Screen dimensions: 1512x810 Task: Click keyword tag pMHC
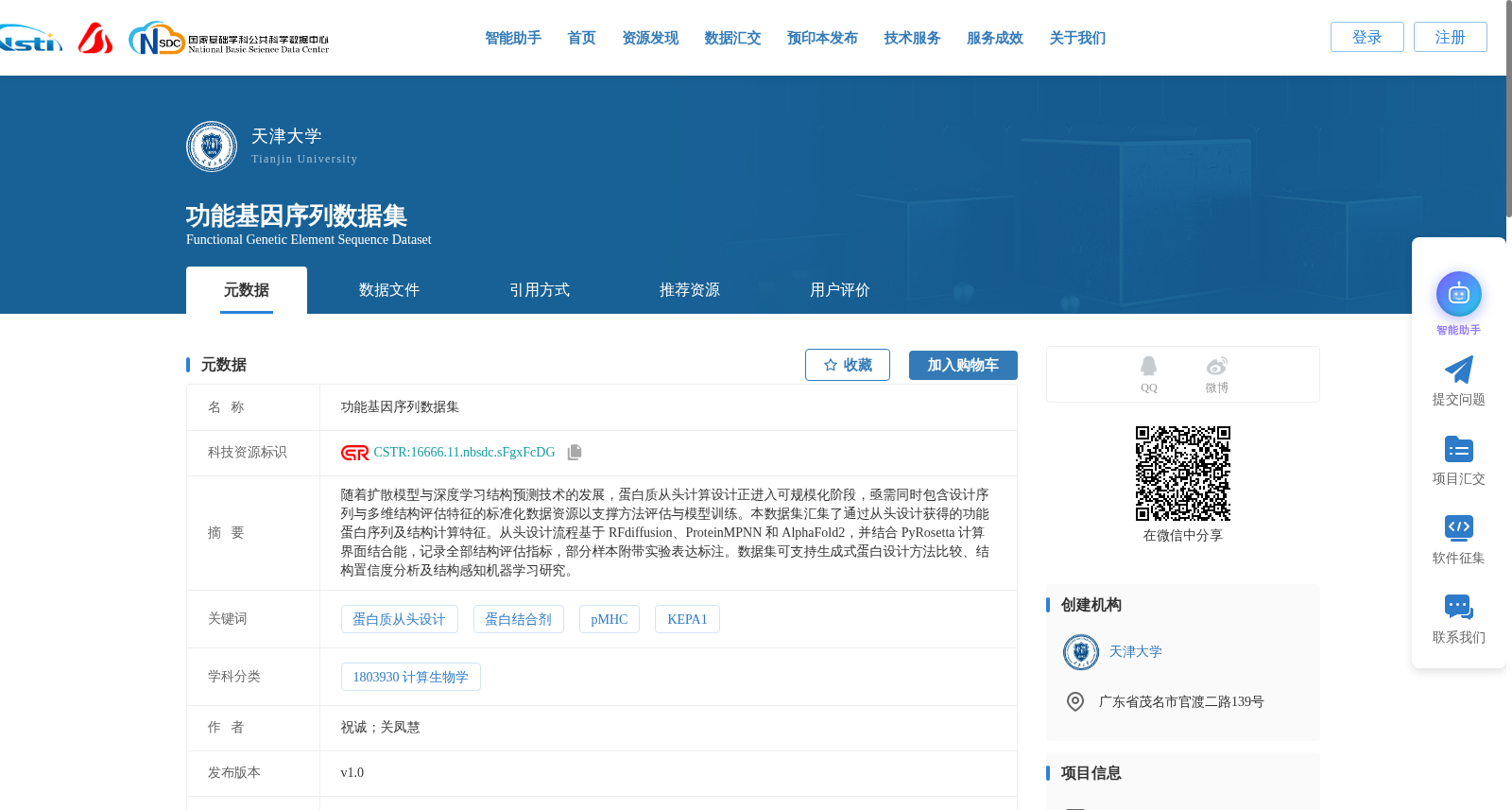coord(610,619)
